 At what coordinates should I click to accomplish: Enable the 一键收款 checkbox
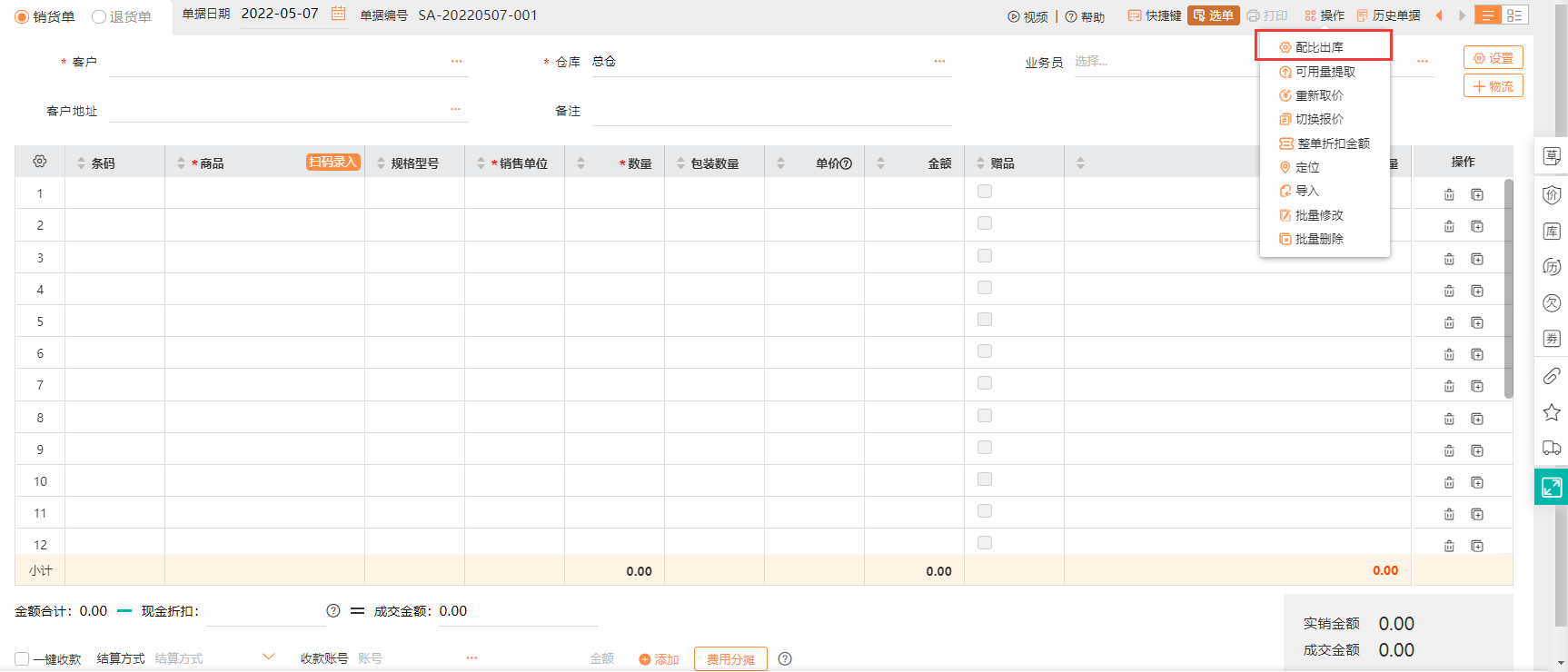[x=22, y=658]
